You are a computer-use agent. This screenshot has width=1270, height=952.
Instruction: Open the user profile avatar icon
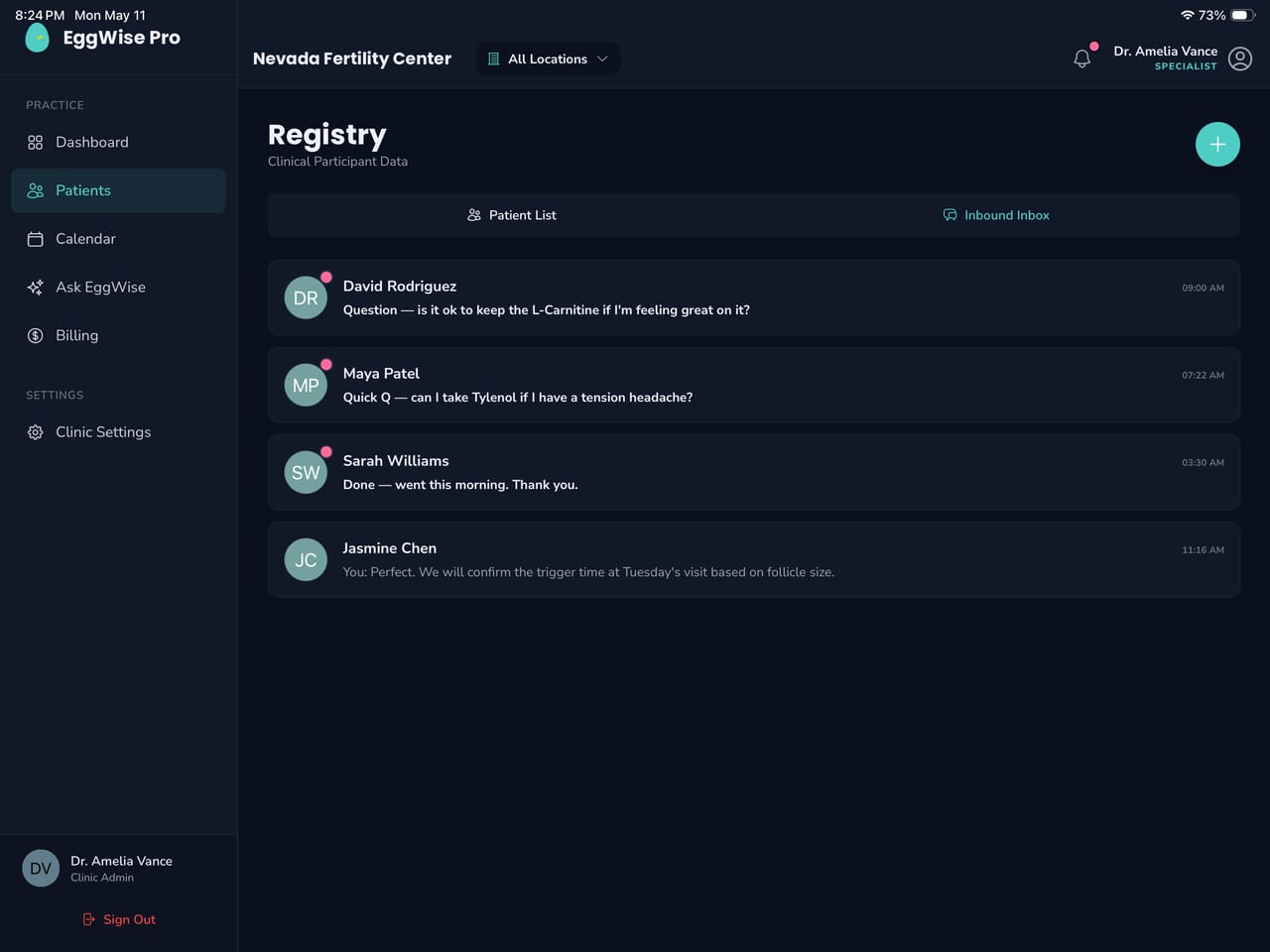1240,59
